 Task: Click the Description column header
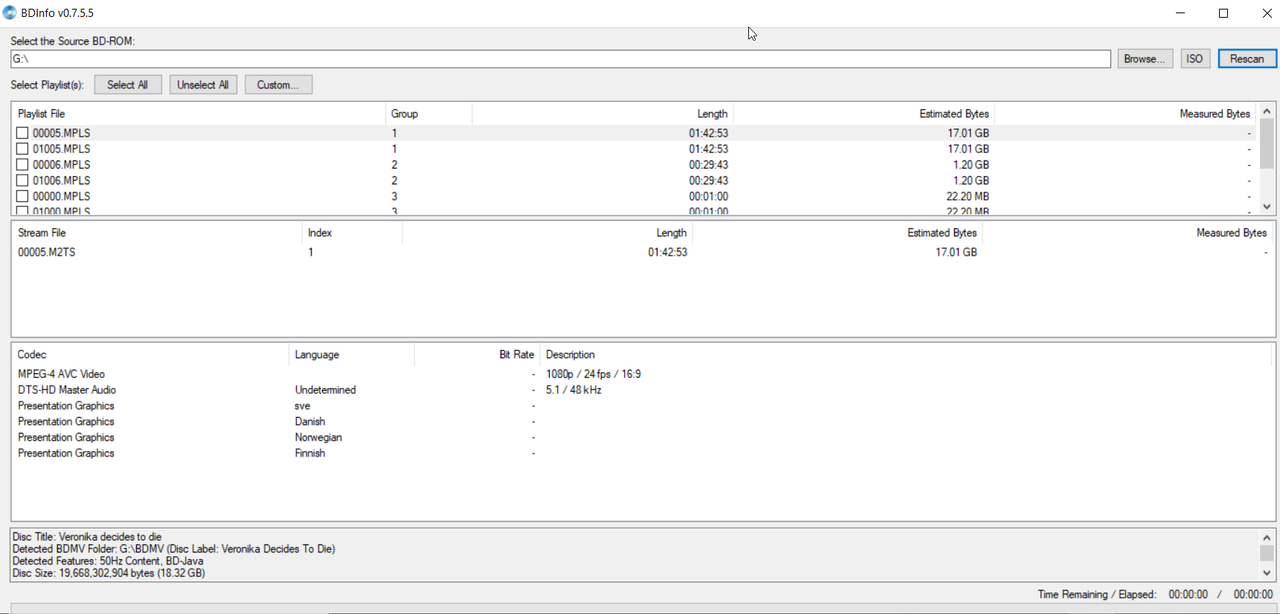905,355
